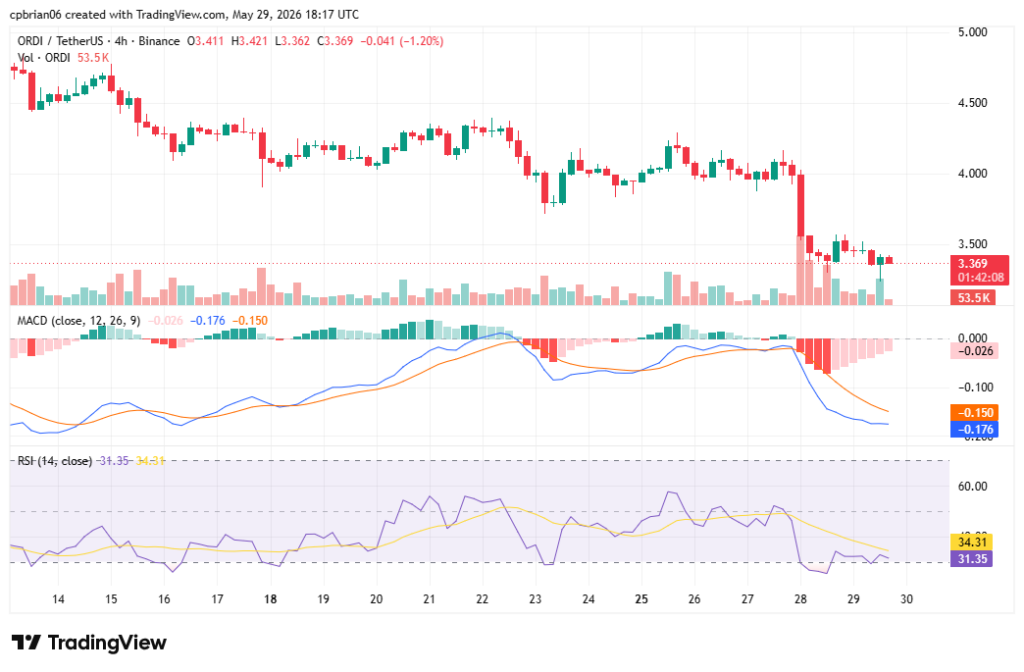Click the purple 31.35 RSI axis tag
Screen dimensions: 1024x672
(x=972, y=559)
